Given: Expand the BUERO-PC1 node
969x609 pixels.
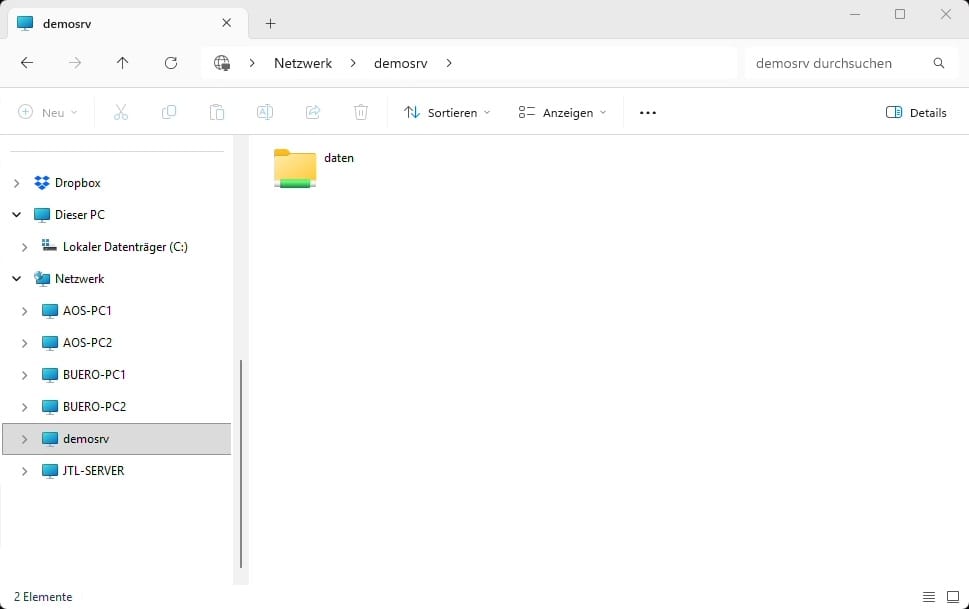Looking at the screenshot, I should pos(24,375).
